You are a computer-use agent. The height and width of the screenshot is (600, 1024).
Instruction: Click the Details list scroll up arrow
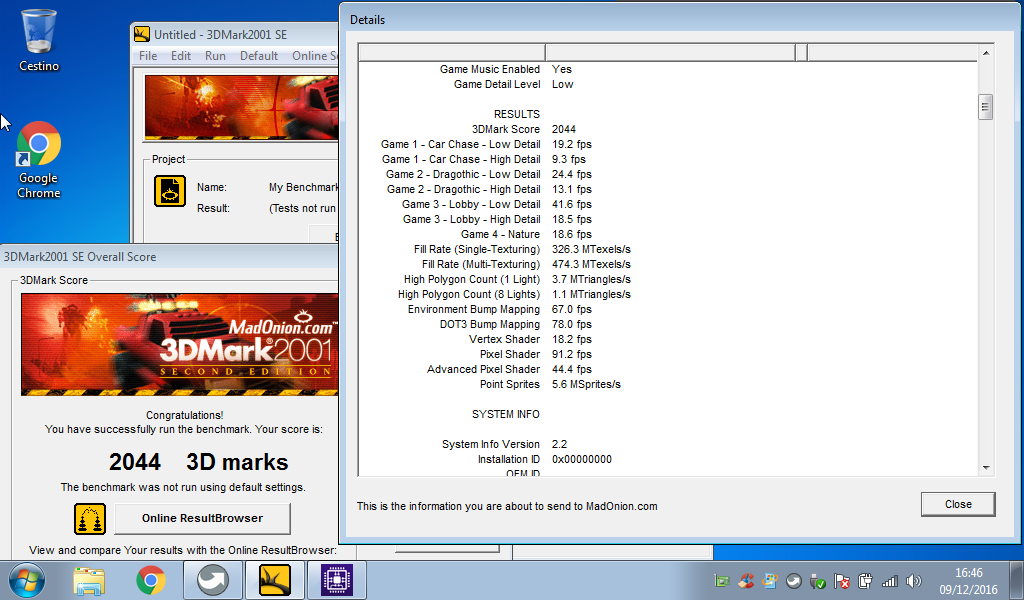[x=985, y=53]
